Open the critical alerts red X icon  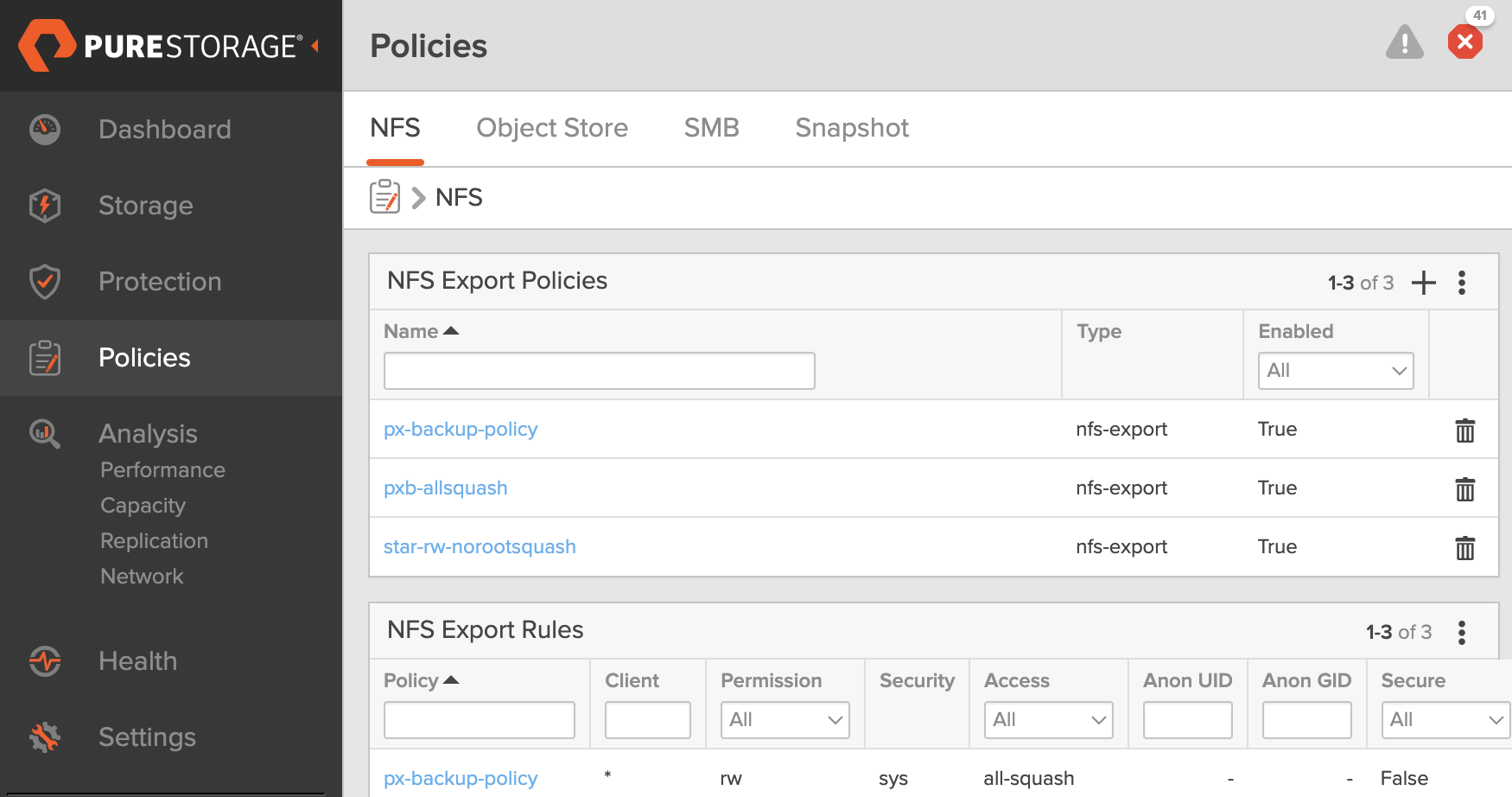pyautogui.click(x=1464, y=42)
